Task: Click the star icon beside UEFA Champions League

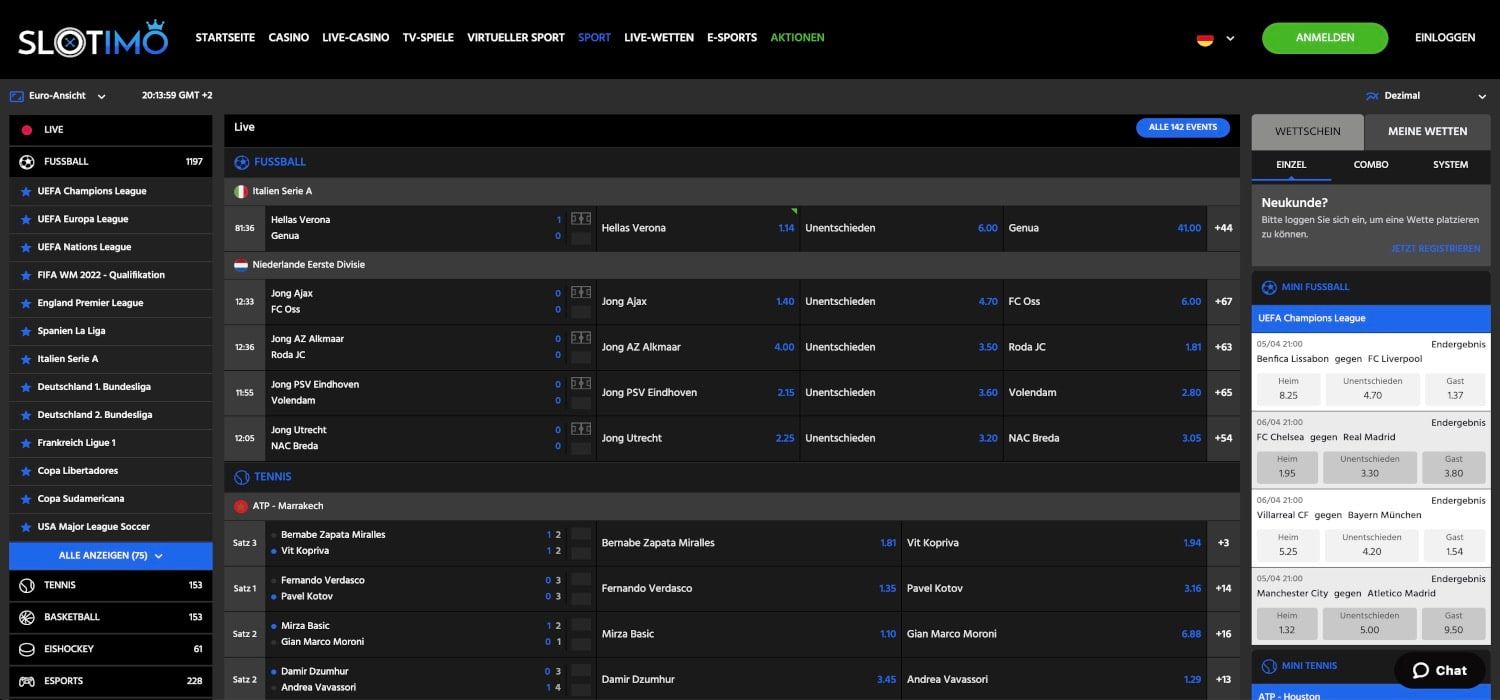Action: click(25, 191)
